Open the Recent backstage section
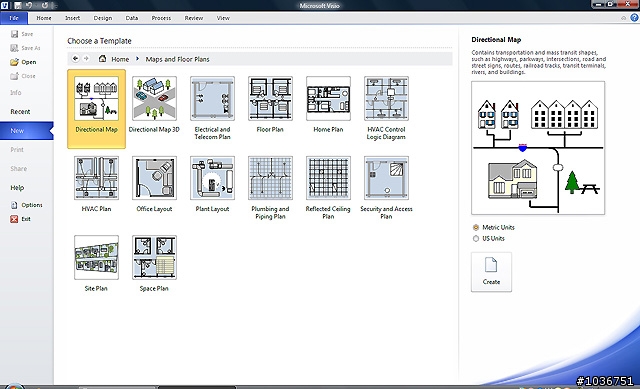The height and width of the screenshot is (389, 640). pos(20,111)
